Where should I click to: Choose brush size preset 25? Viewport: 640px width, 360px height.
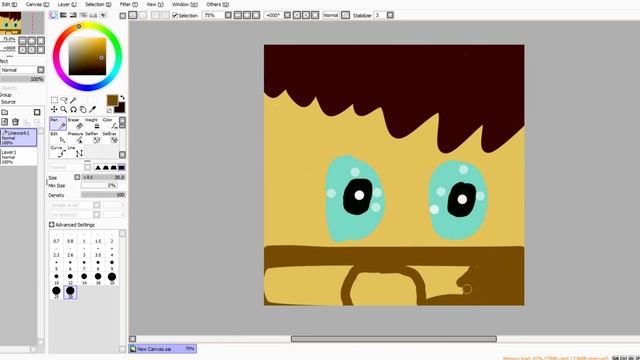point(56,292)
